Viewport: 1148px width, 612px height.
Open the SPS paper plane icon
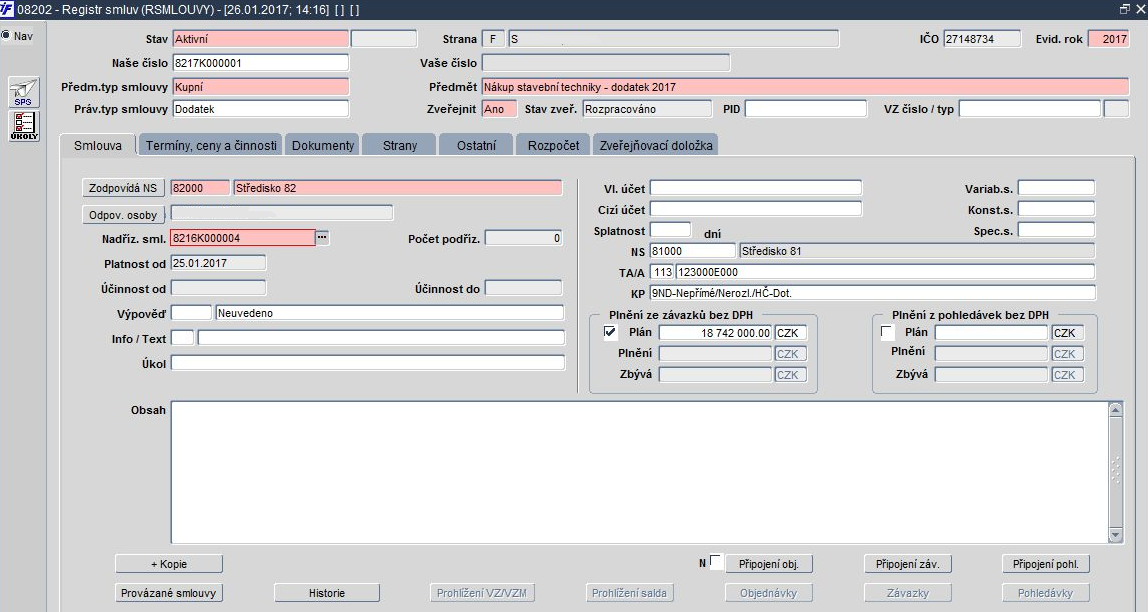point(23,93)
